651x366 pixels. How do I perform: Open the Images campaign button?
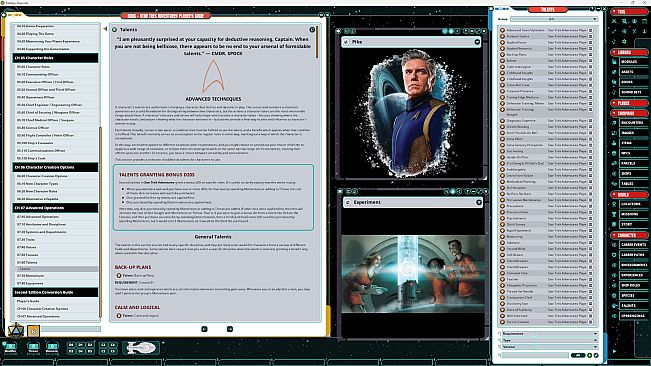633,133
